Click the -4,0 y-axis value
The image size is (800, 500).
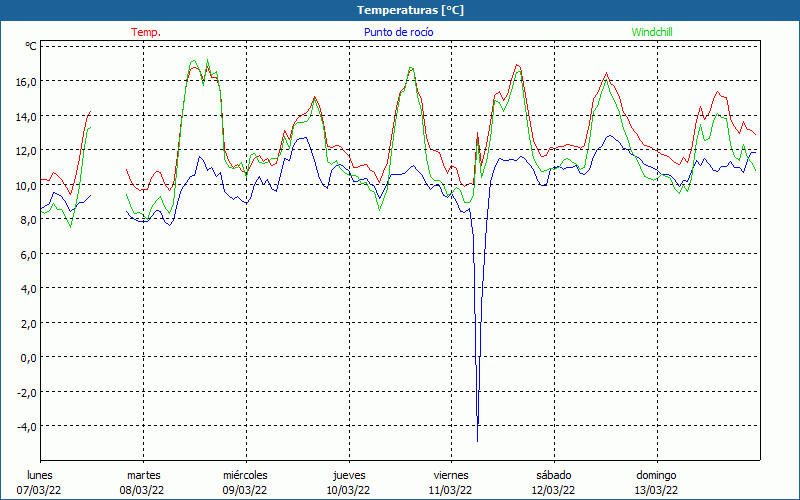(x=24, y=426)
